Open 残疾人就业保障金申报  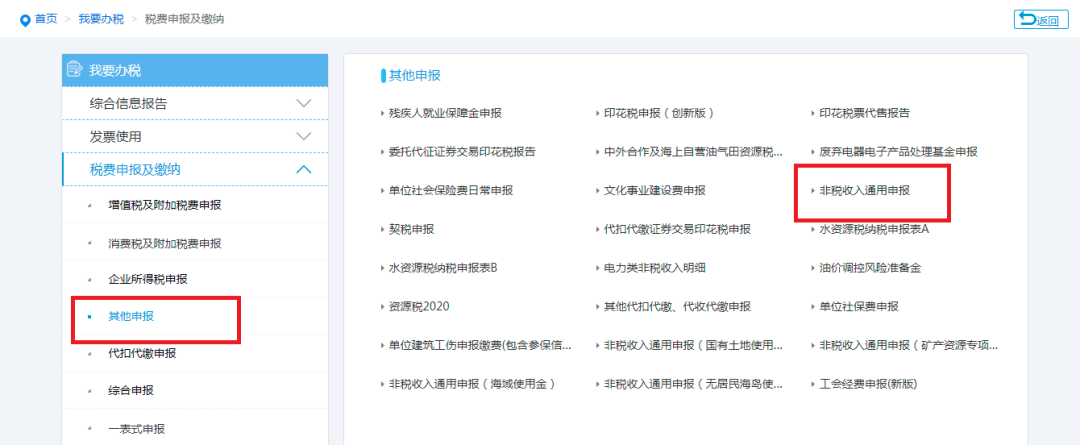tap(445, 113)
